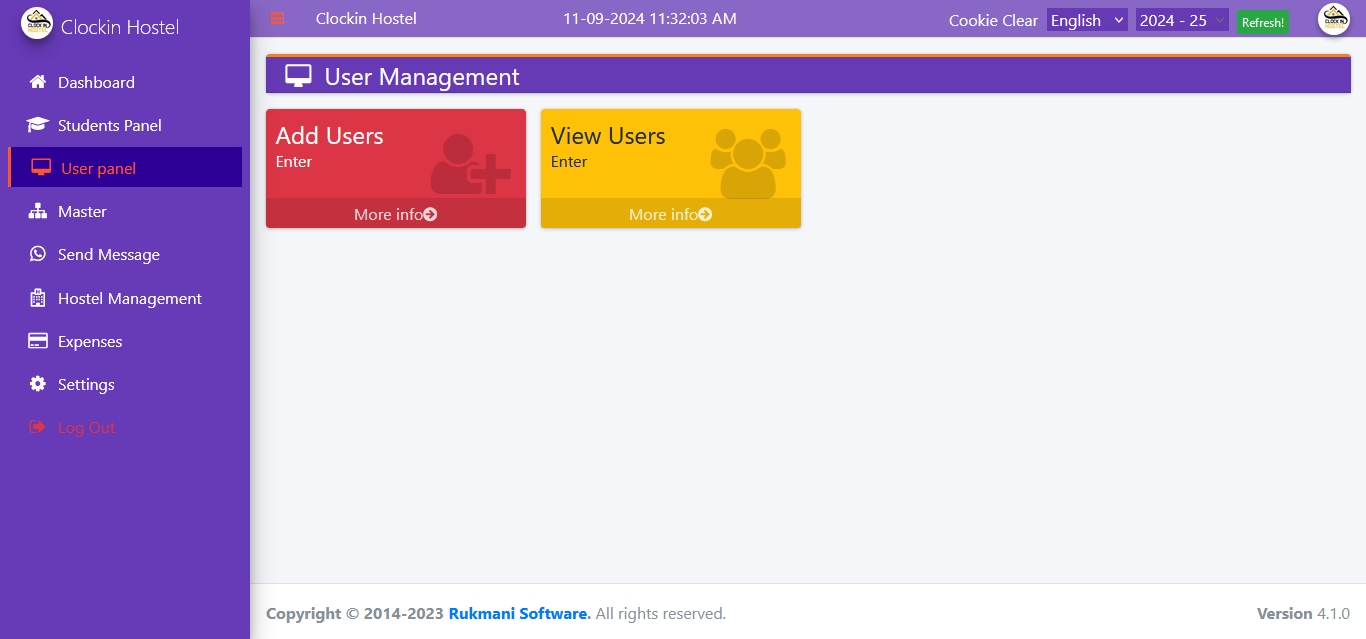Click the Students Panel graduation cap icon
Image resolution: width=1366 pixels, height=639 pixels.
click(x=38, y=125)
